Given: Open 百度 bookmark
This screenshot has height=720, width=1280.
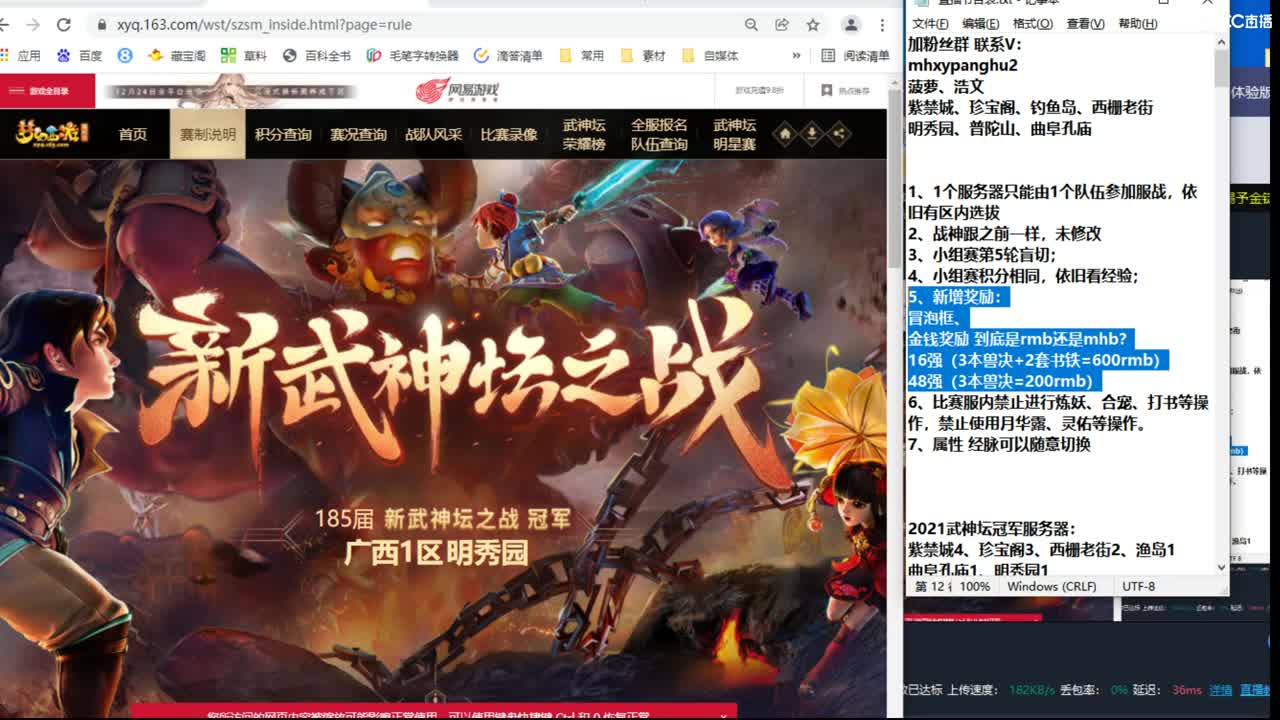Looking at the screenshot, I should pyautogui.click(x=79, y=56).
